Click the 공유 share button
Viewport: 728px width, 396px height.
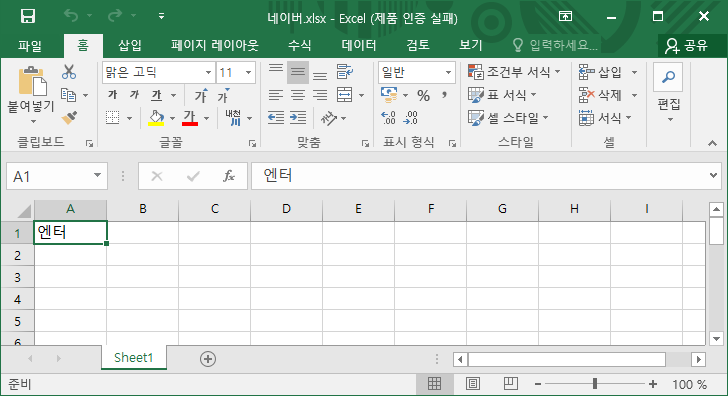click(686, 45)
